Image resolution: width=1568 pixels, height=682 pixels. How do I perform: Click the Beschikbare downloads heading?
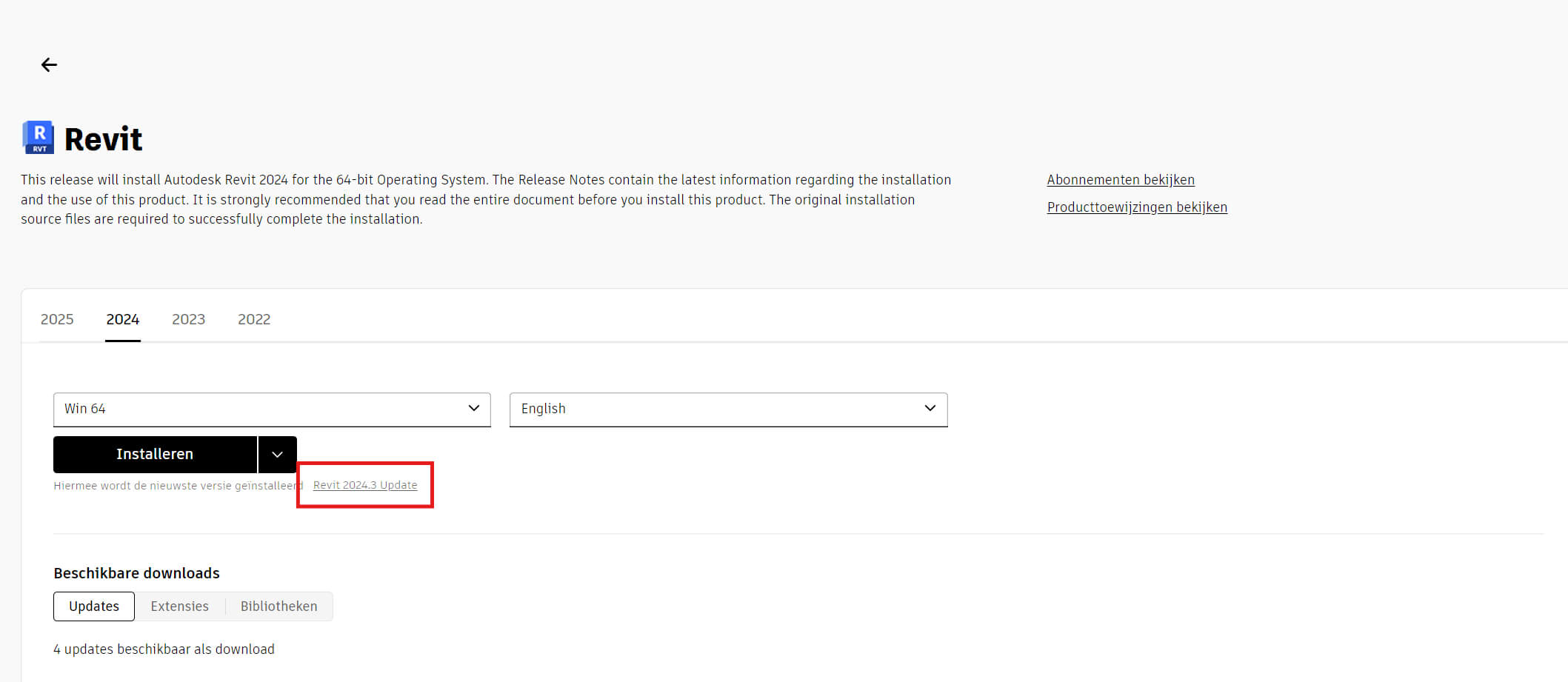click(x=136, y=573)
